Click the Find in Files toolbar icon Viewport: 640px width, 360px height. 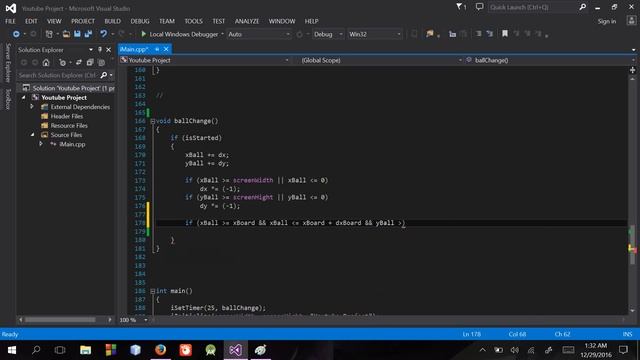tap(429, 34)
